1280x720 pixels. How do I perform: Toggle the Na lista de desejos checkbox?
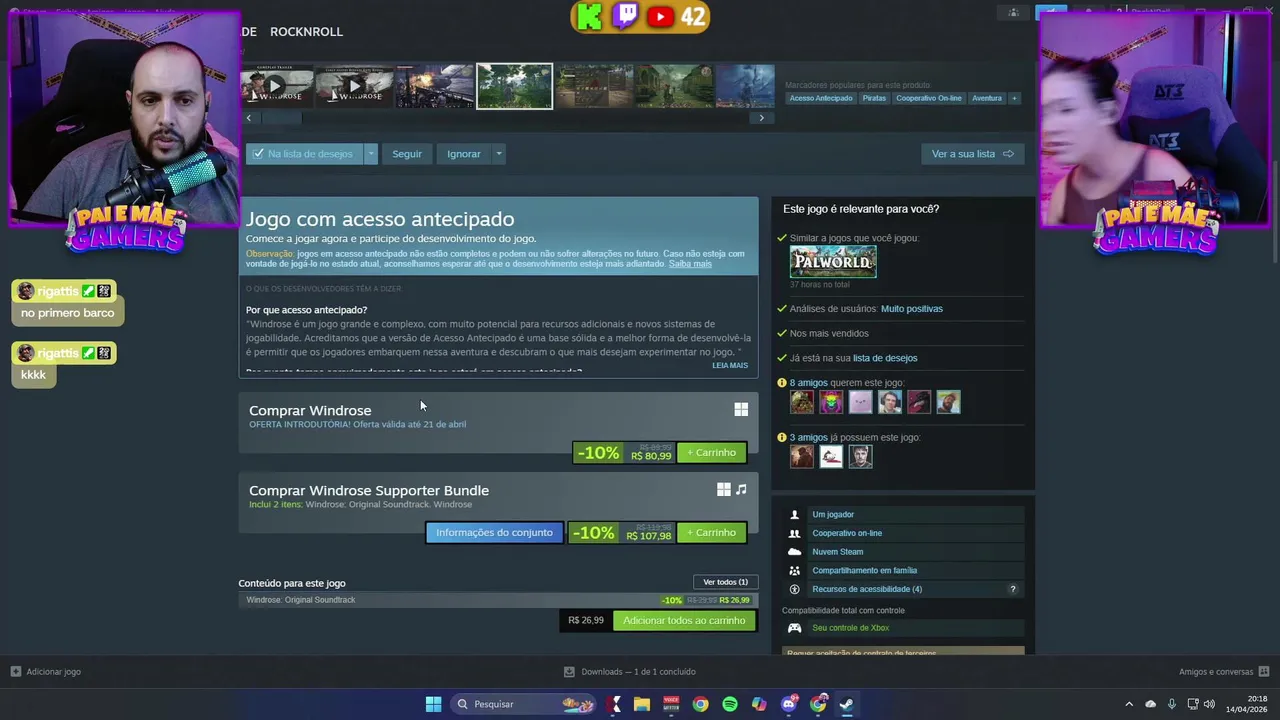pos(258,154)
